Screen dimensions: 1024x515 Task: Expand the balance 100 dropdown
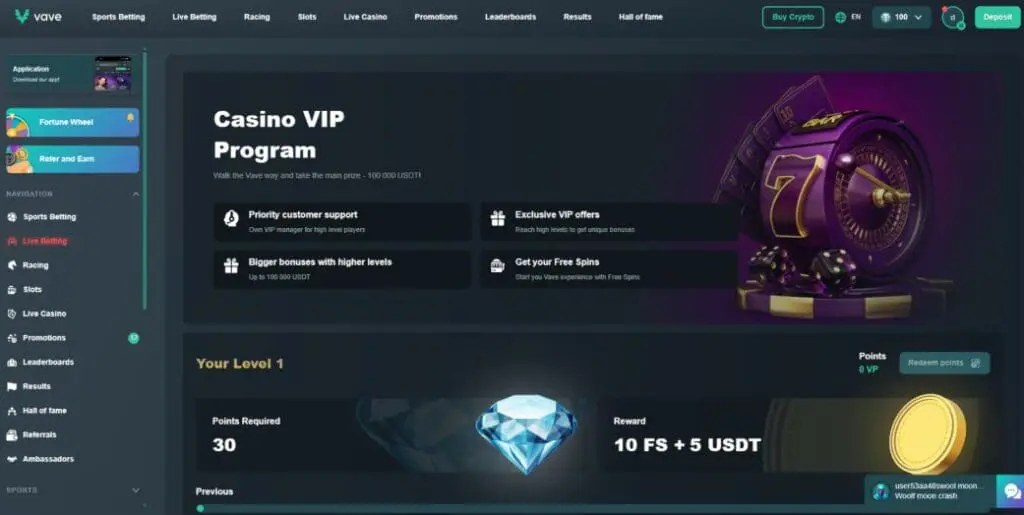tap(901, 18)
